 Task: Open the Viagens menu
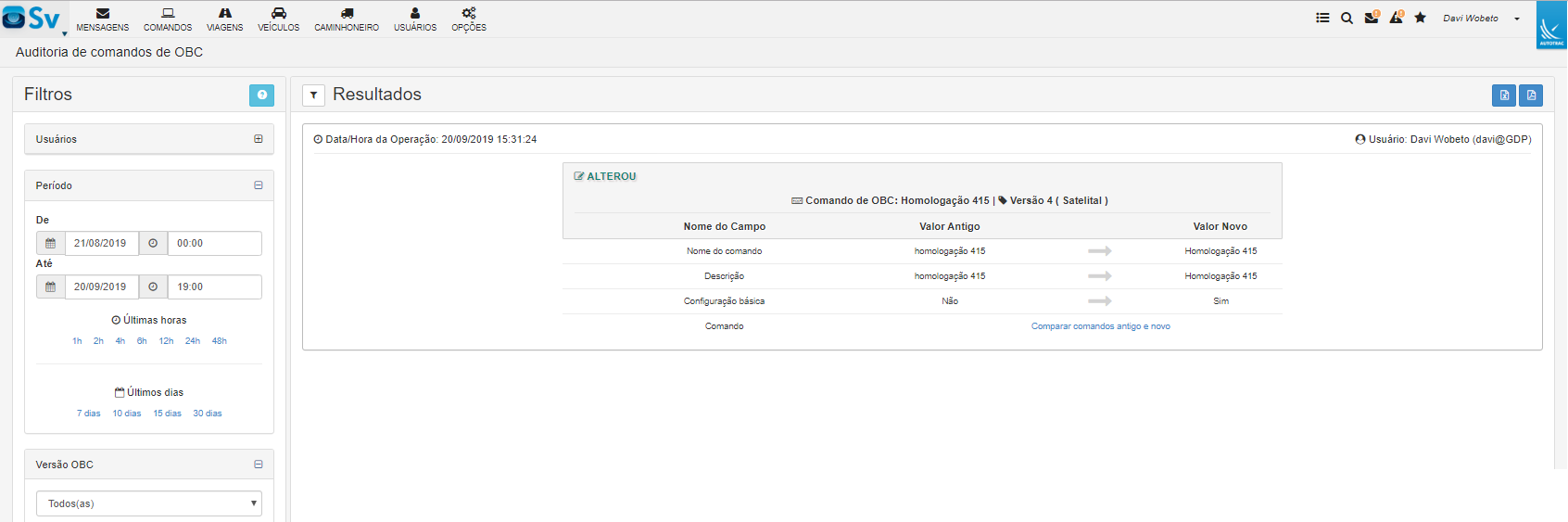[x=225, y=19]
